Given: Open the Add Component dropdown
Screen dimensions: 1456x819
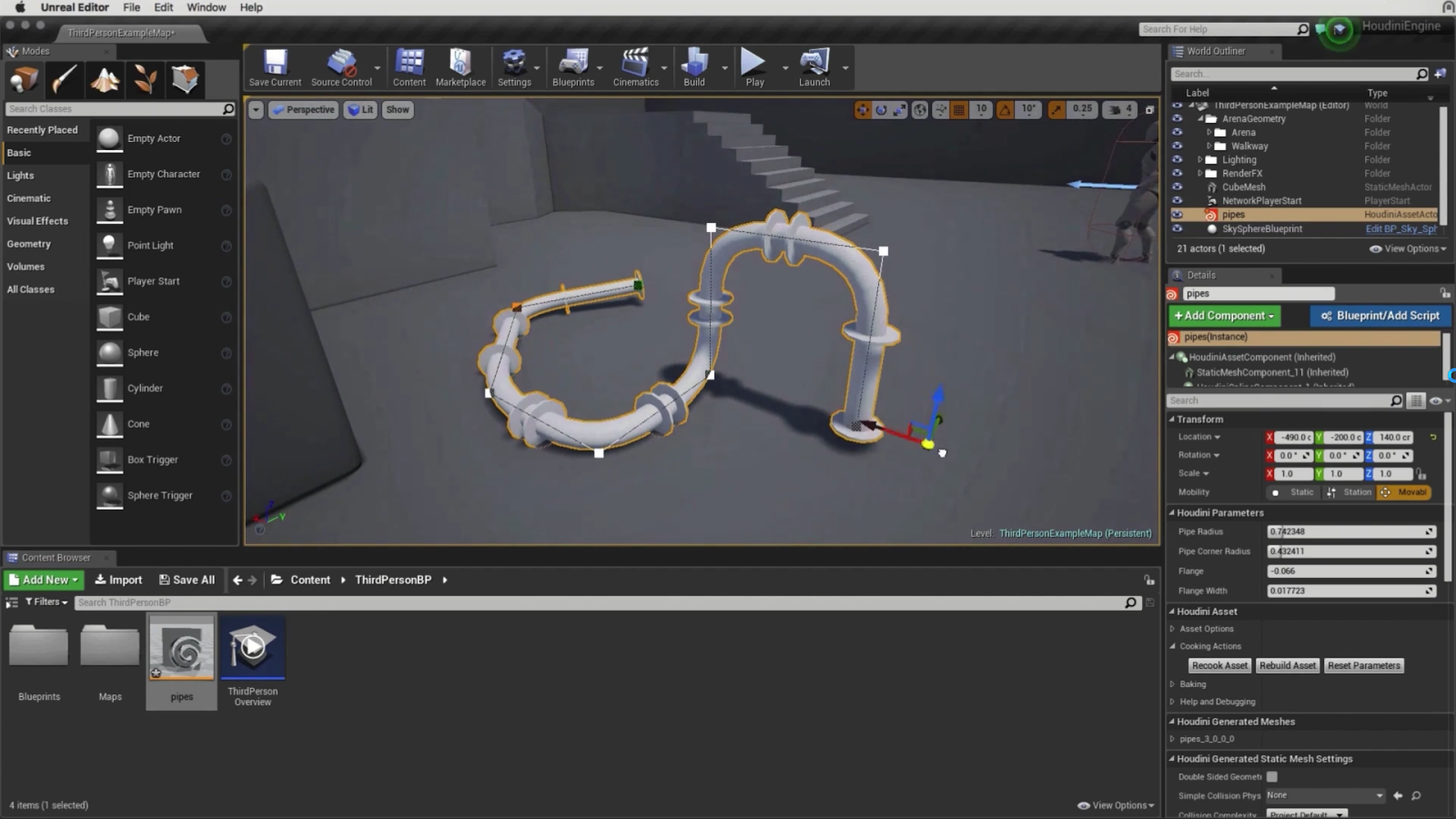Looking at the screenshot, I should pyautogui.click(x=1224, y=316).
